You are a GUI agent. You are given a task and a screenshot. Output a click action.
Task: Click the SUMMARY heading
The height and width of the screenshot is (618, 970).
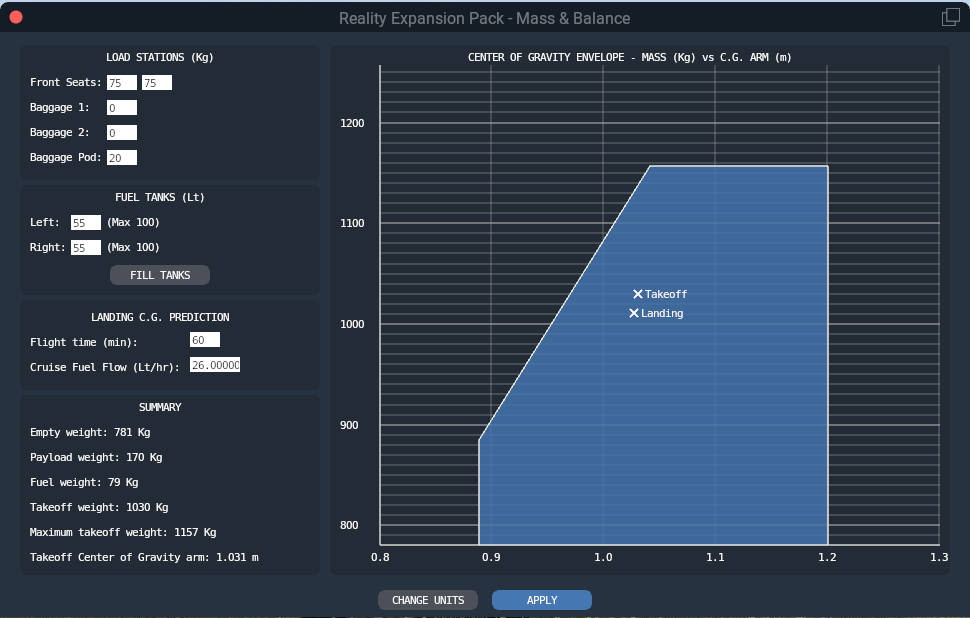[x=160, y=407]
